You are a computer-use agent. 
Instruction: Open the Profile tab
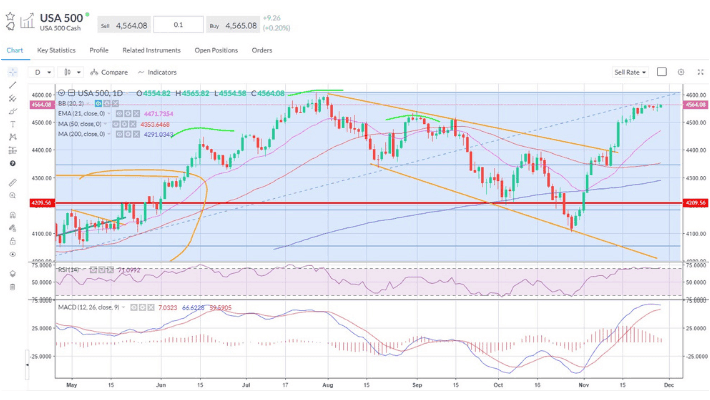99,50
